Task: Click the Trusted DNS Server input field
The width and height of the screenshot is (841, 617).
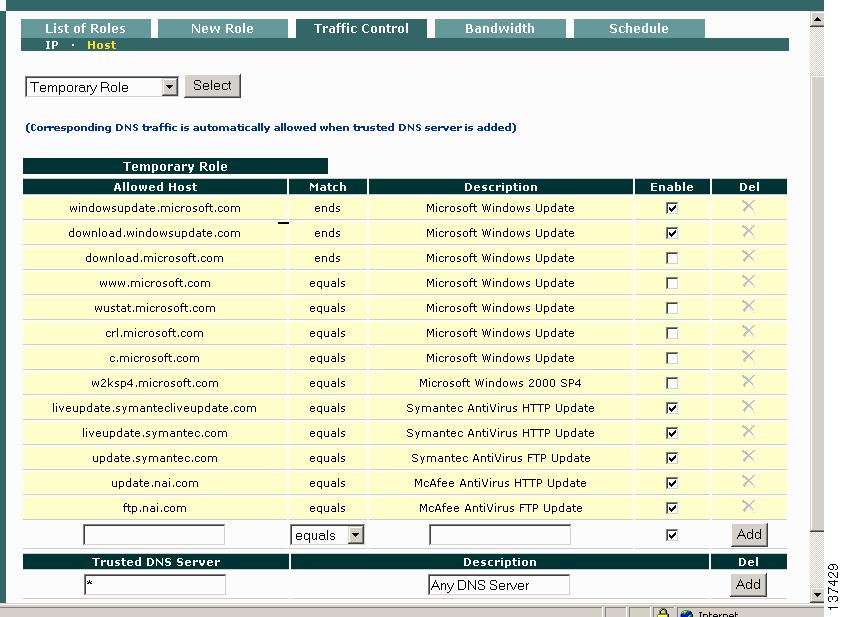Action: [x=155, y=585]
